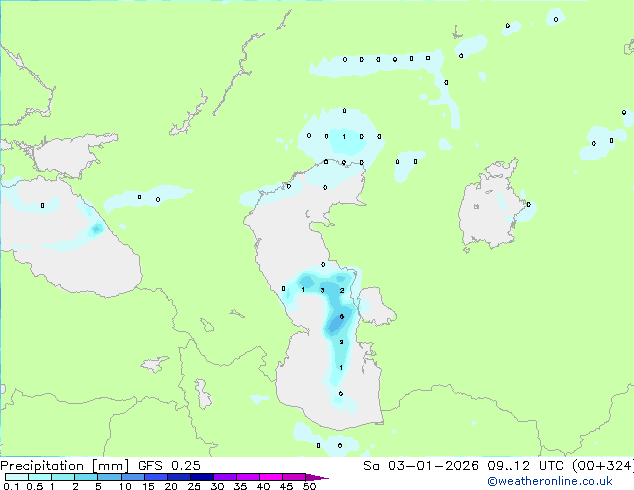Select the 2–5 mm legend color swatch
This screenshot has width=634, height=490.
pyautogui.click(x=86, y=477)
